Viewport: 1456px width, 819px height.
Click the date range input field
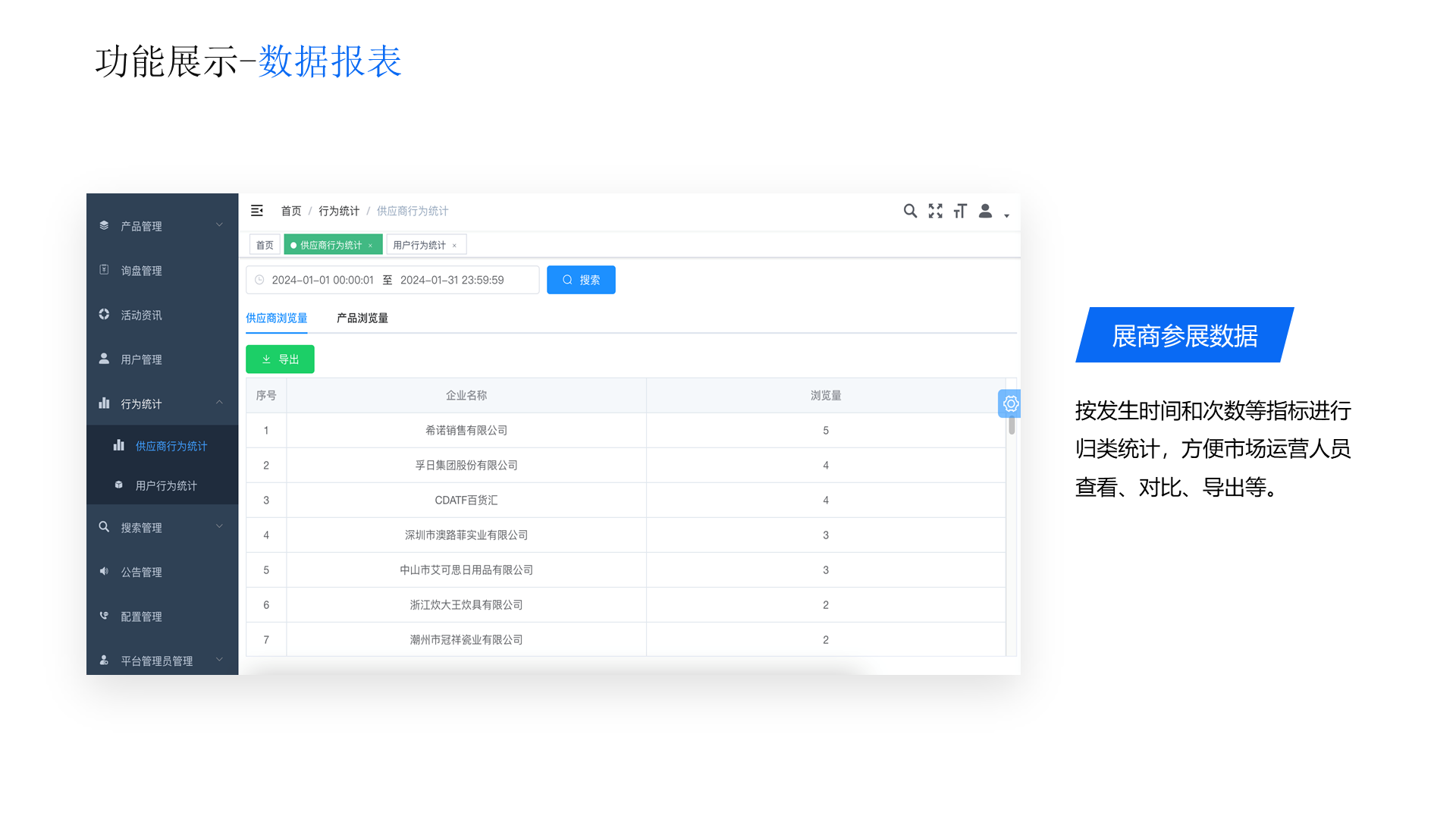pos(392,279)
